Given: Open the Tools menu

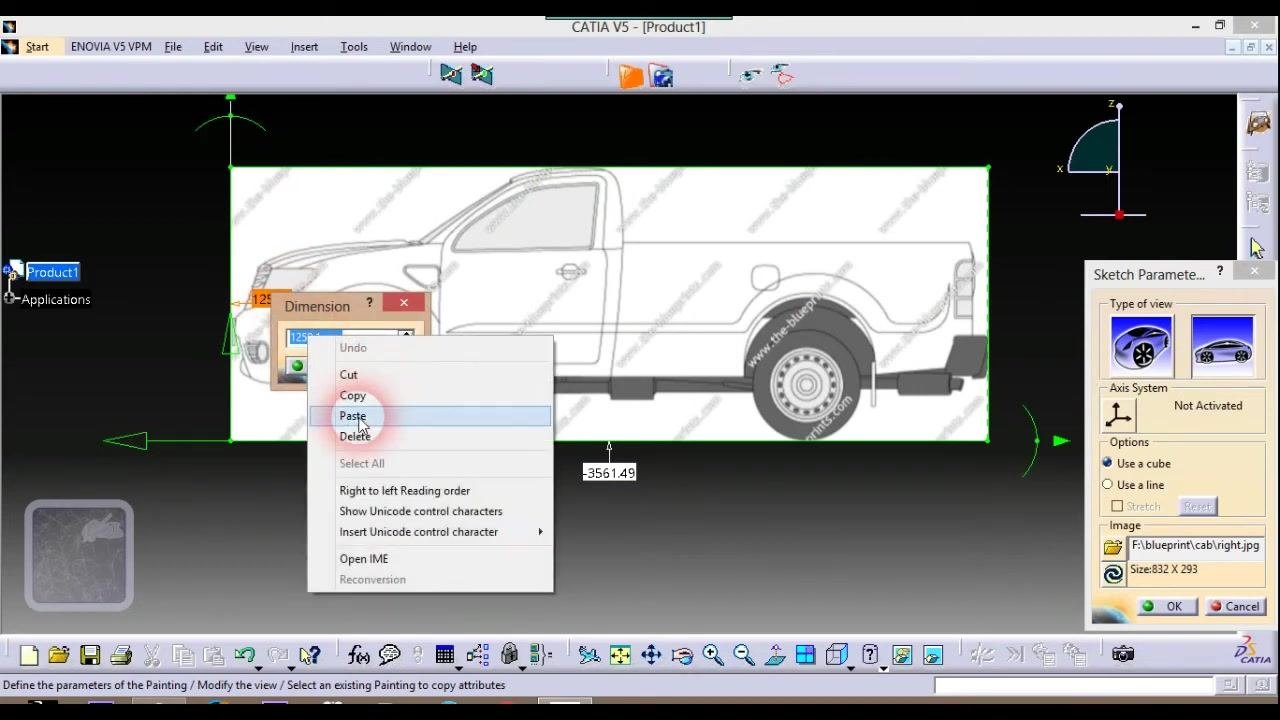Looking at the screenshot, I should point(354,47).
